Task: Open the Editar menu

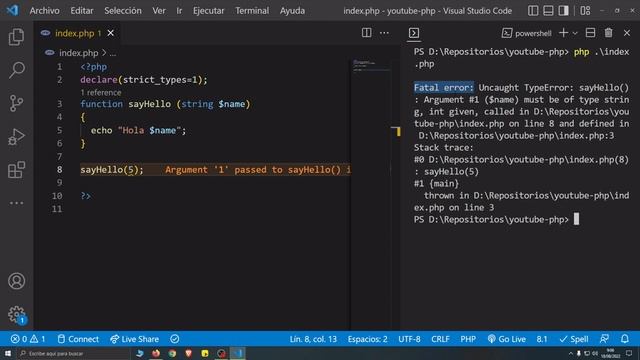Action: 82,11
